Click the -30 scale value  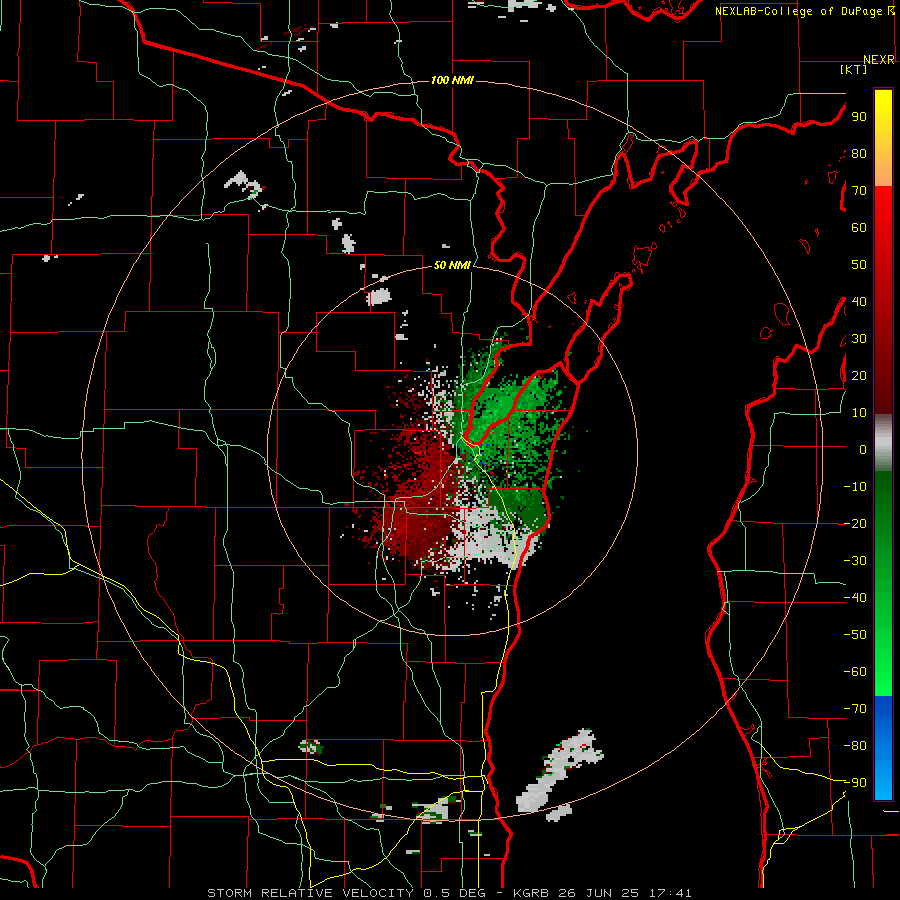pos(855,560)
